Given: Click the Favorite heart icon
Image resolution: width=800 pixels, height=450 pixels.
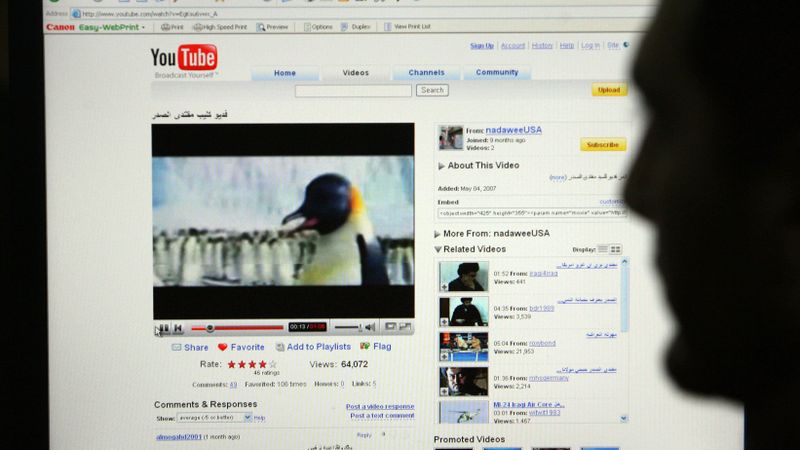Looking at the screenshot, I should pyautogui.click(x=222, y=347).
